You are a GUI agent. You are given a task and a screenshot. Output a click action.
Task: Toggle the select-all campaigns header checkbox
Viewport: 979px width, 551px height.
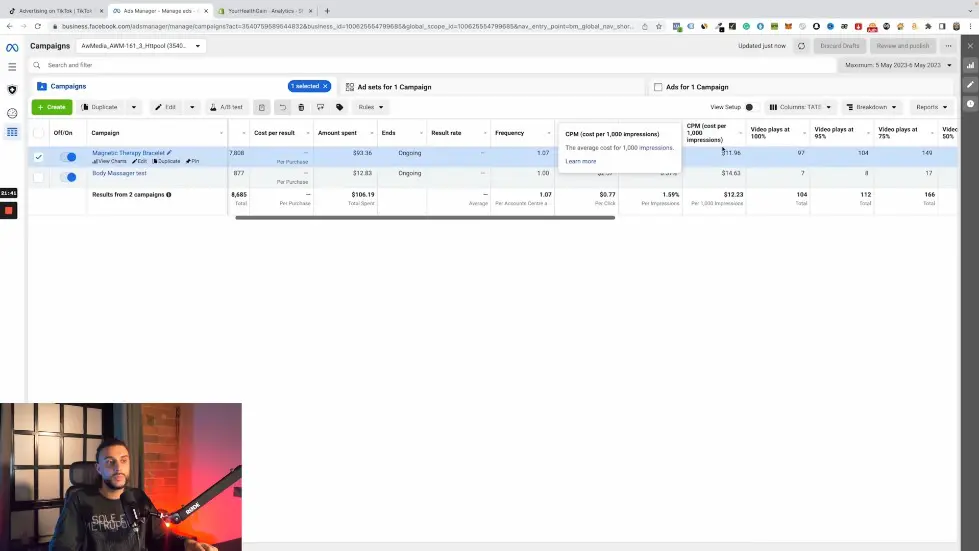39,133
